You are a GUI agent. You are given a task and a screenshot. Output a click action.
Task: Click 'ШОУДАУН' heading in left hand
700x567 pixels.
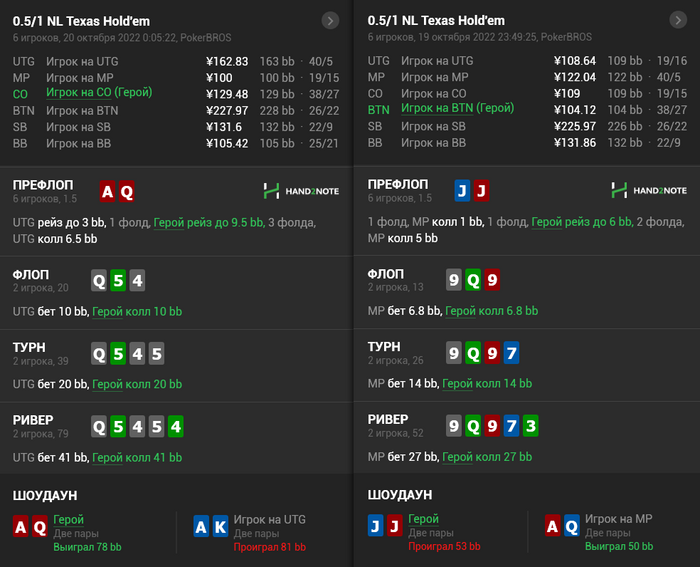[x=45, y=496]
